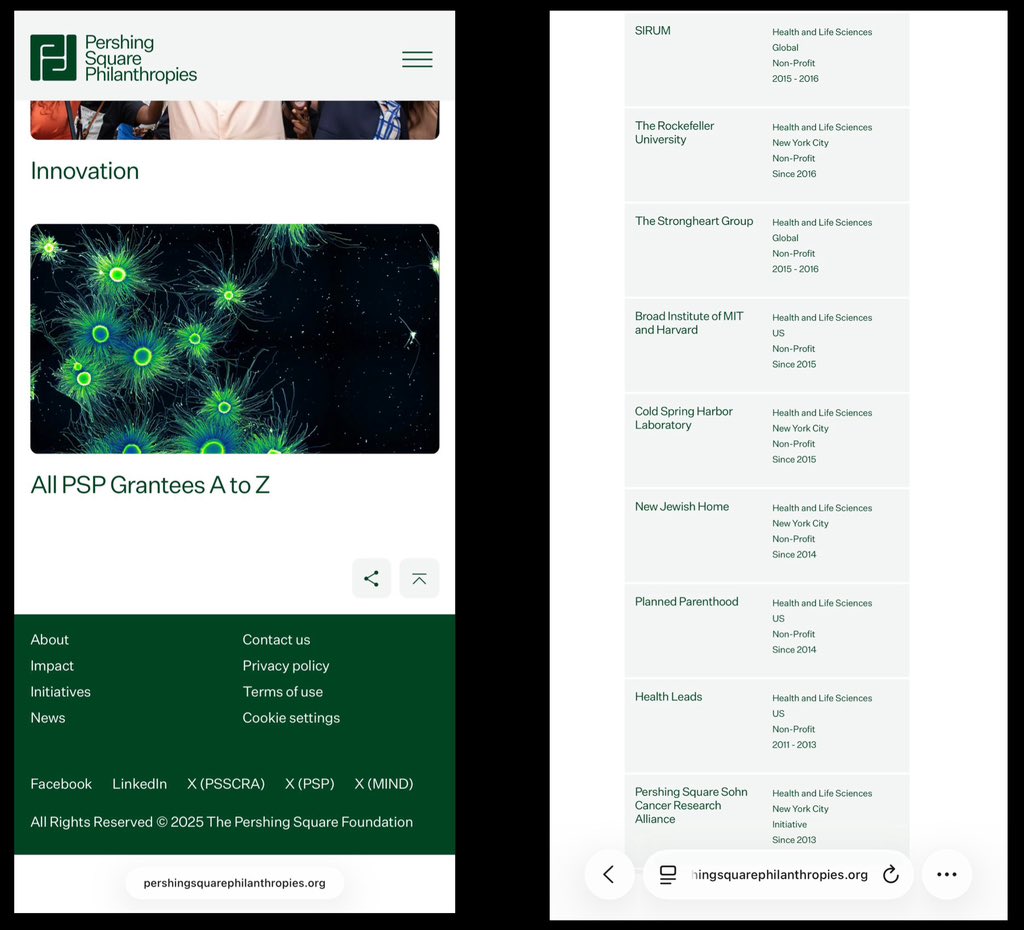This screenshot has height=930, width=1024.
Task: Select the Health Leads grantee
Action: coord(668,697)
